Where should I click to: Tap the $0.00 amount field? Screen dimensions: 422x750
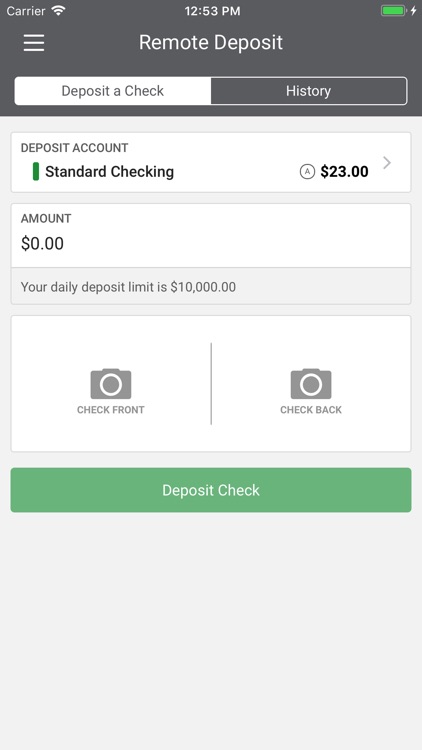[211, 236]
